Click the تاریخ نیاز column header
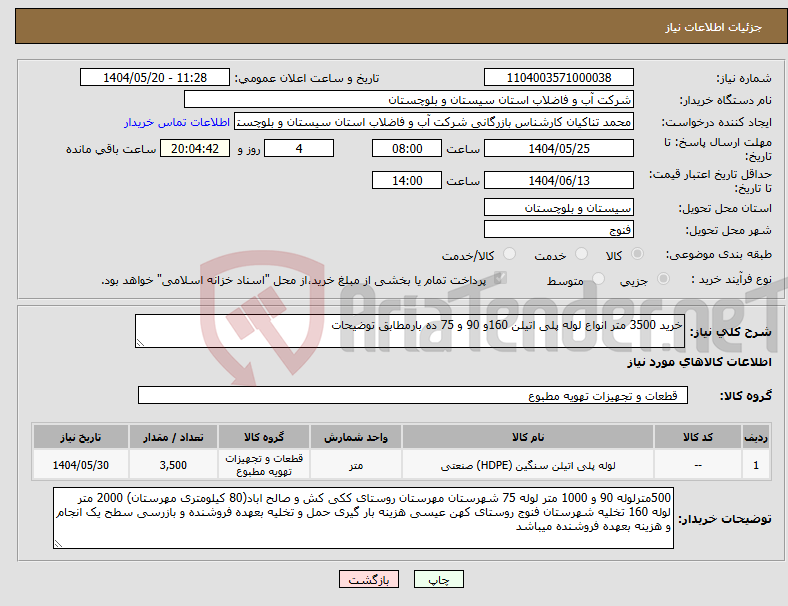This screenshot has width=788, height=606. click(x=81, y=437)
